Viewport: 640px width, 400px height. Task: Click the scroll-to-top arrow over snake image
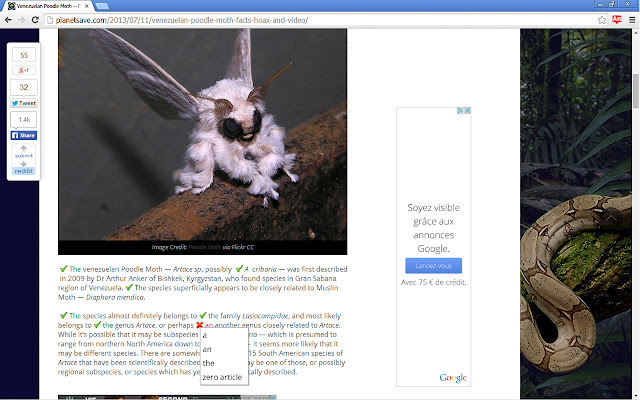click(x=611, y=219)
